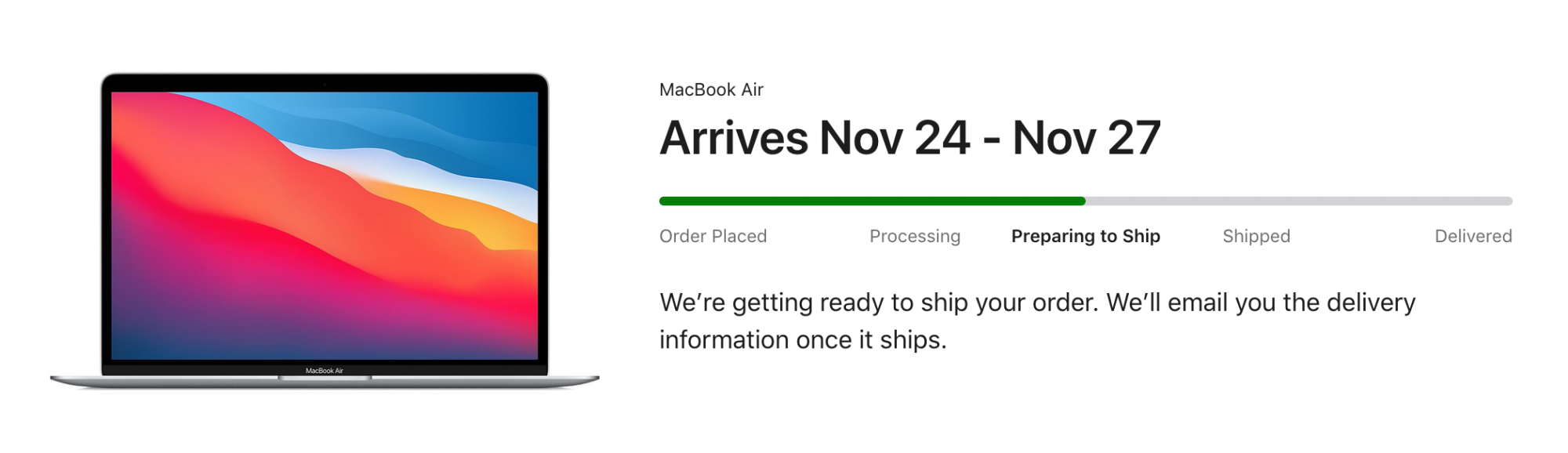
Task: Select the Order Placed step label
Action: [713, 236]
